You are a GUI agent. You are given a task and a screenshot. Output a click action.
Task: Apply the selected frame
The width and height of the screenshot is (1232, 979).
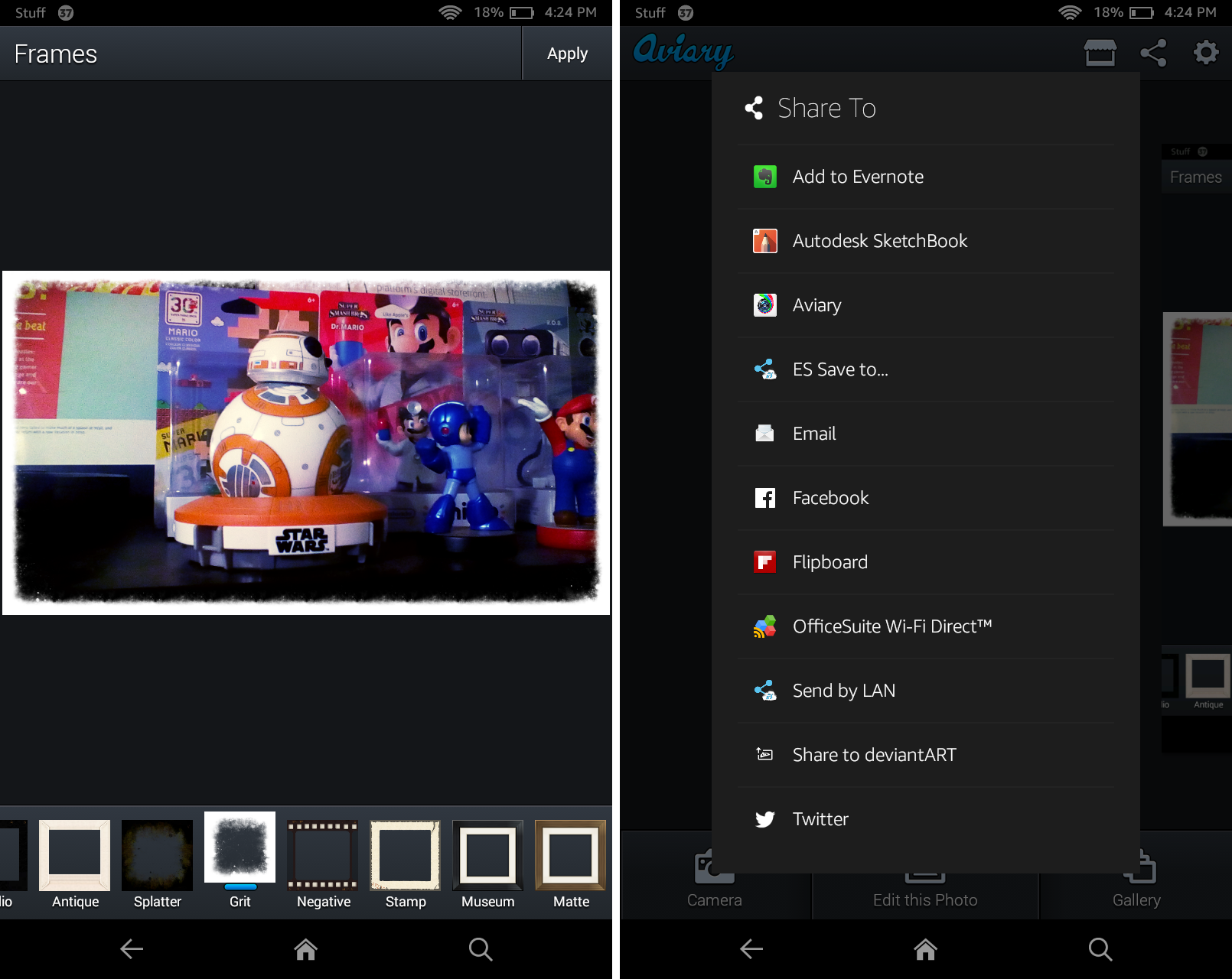(567, 54)
